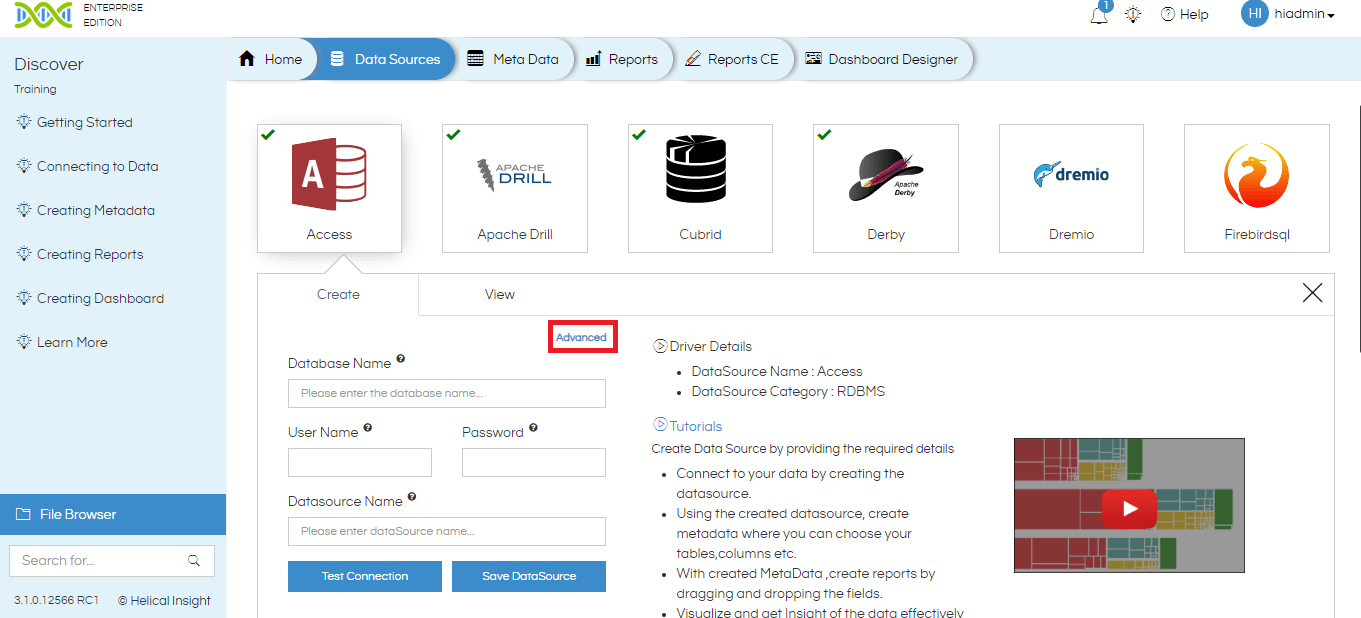Open the Advanced settings link
Image resolution: width=1361 pixels, height=618 pixels.
[581, 338]
